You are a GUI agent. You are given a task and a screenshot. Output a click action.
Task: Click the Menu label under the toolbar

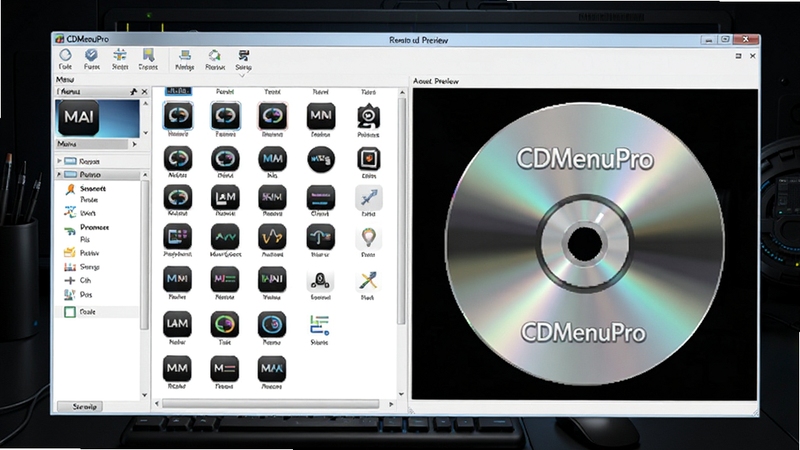(65, 80)
